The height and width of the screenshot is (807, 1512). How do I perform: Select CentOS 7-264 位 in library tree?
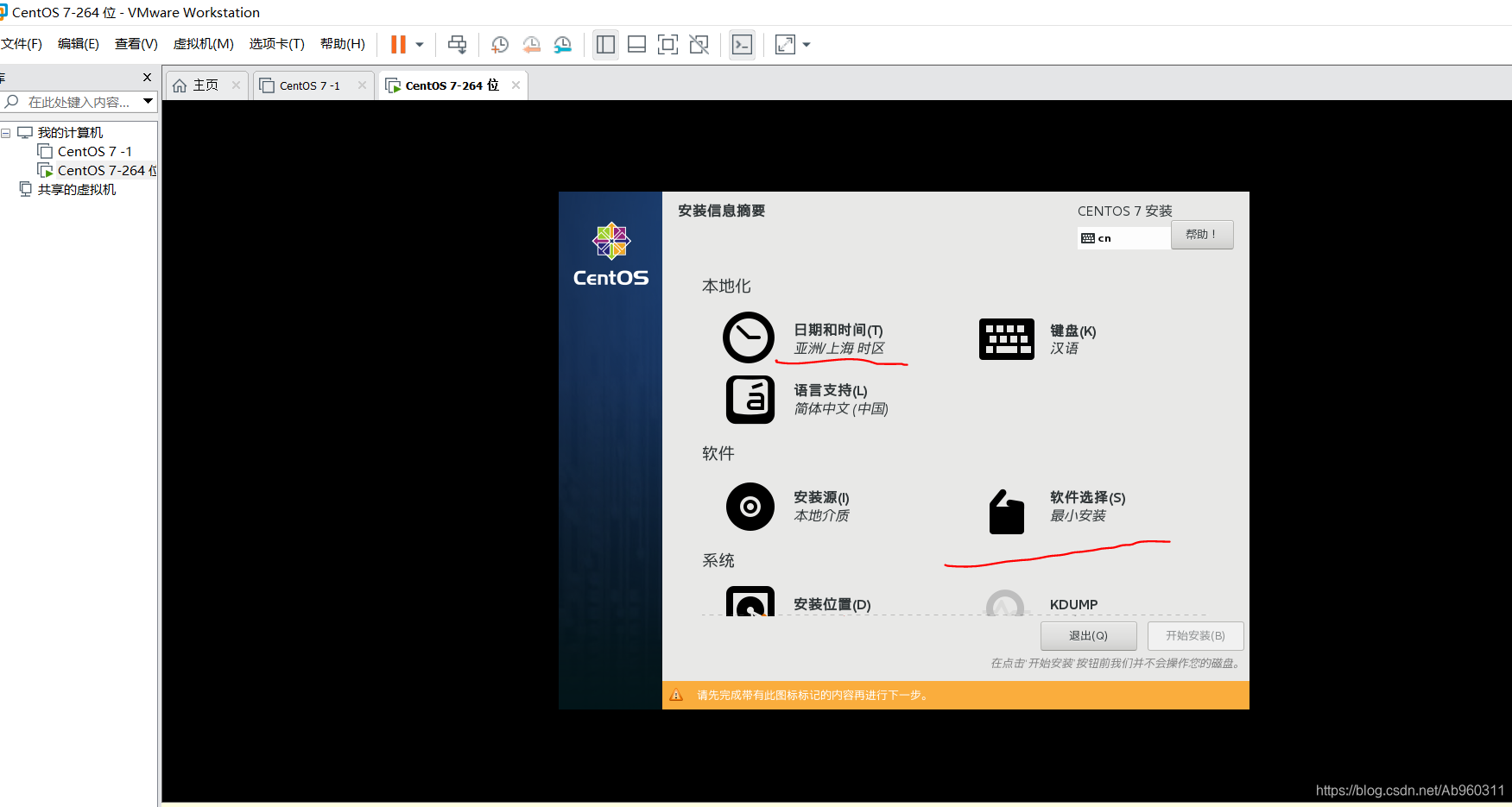pyautogui.click(x=107, y=171)
